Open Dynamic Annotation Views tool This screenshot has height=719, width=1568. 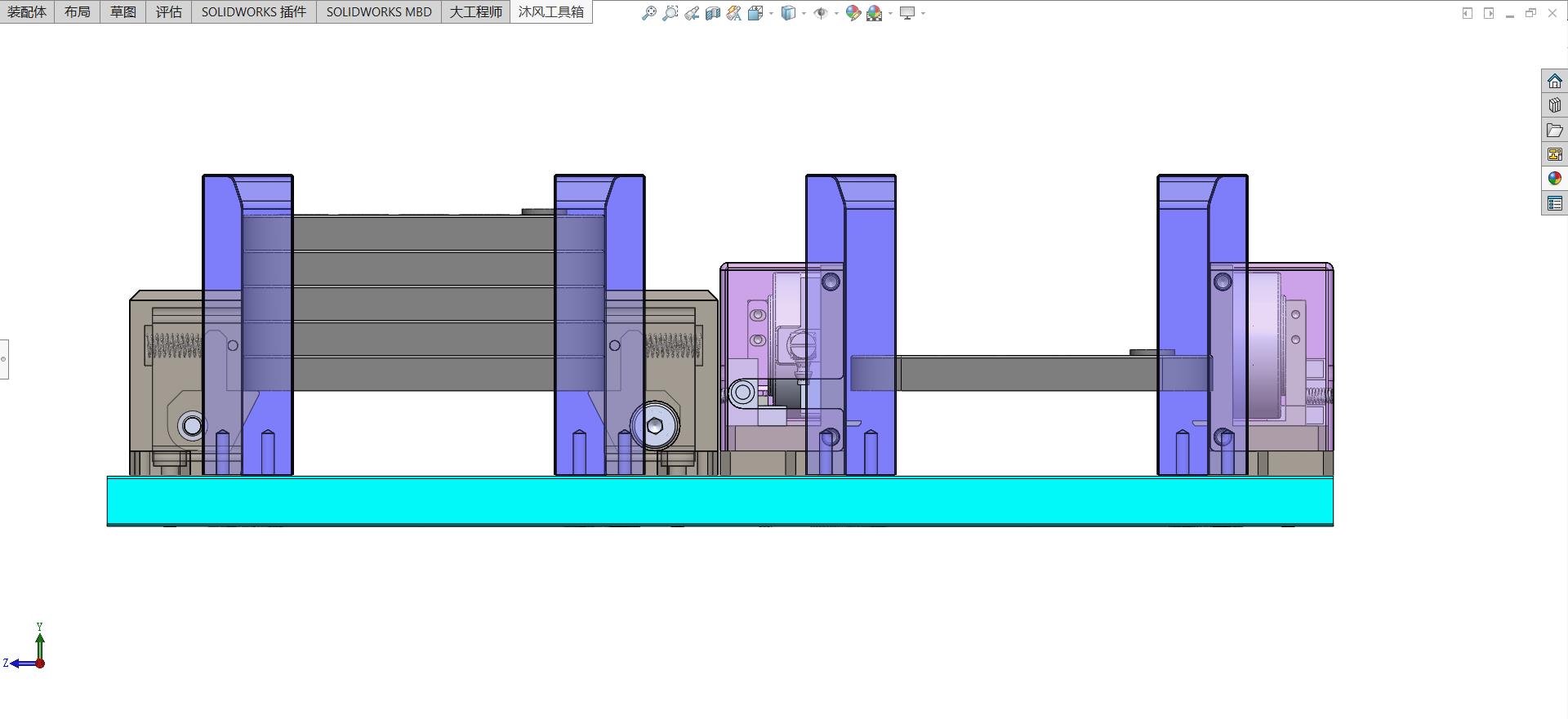point(734,13)
